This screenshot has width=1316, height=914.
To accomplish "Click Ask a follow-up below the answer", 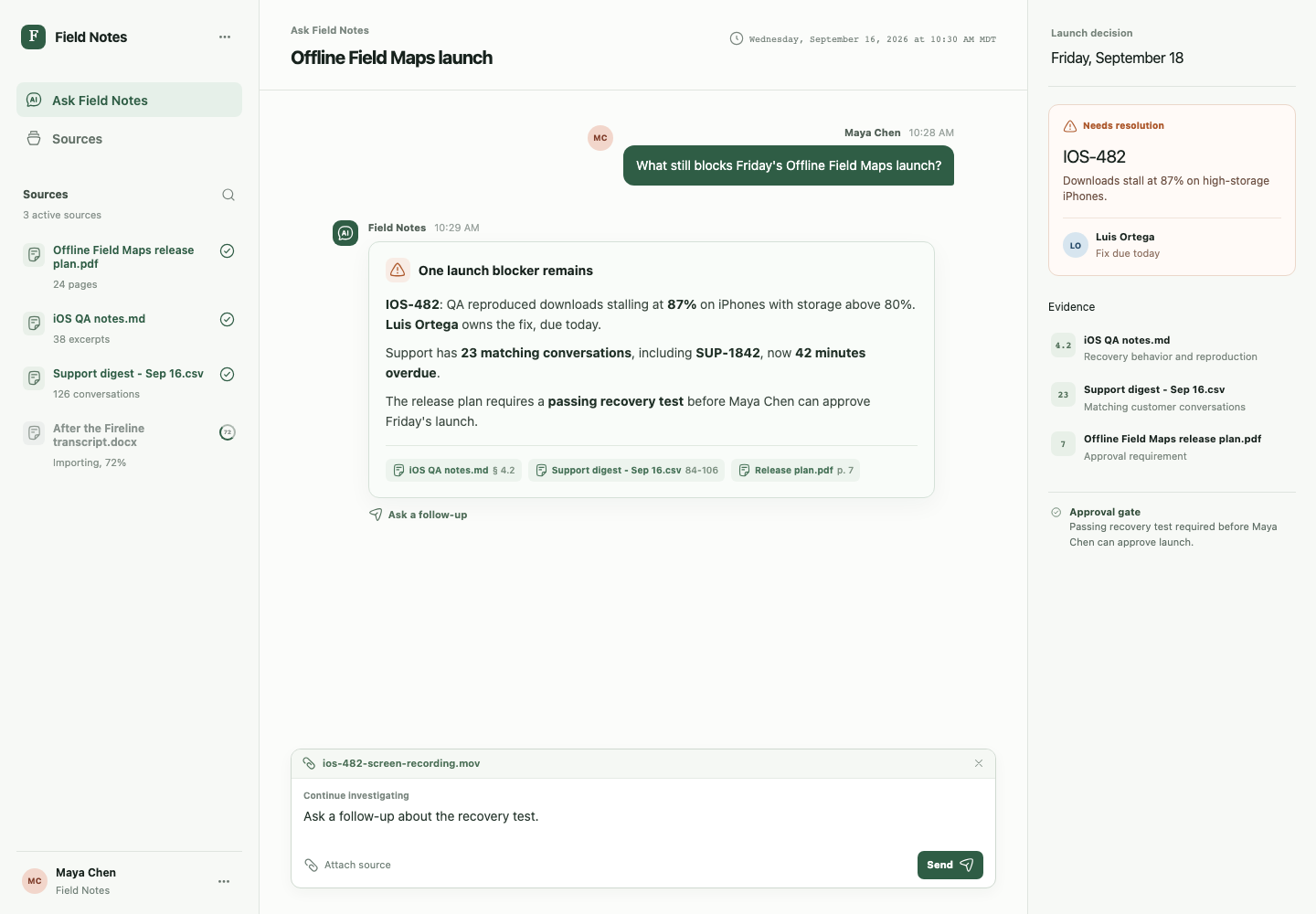I will click(x=419, y=515).
